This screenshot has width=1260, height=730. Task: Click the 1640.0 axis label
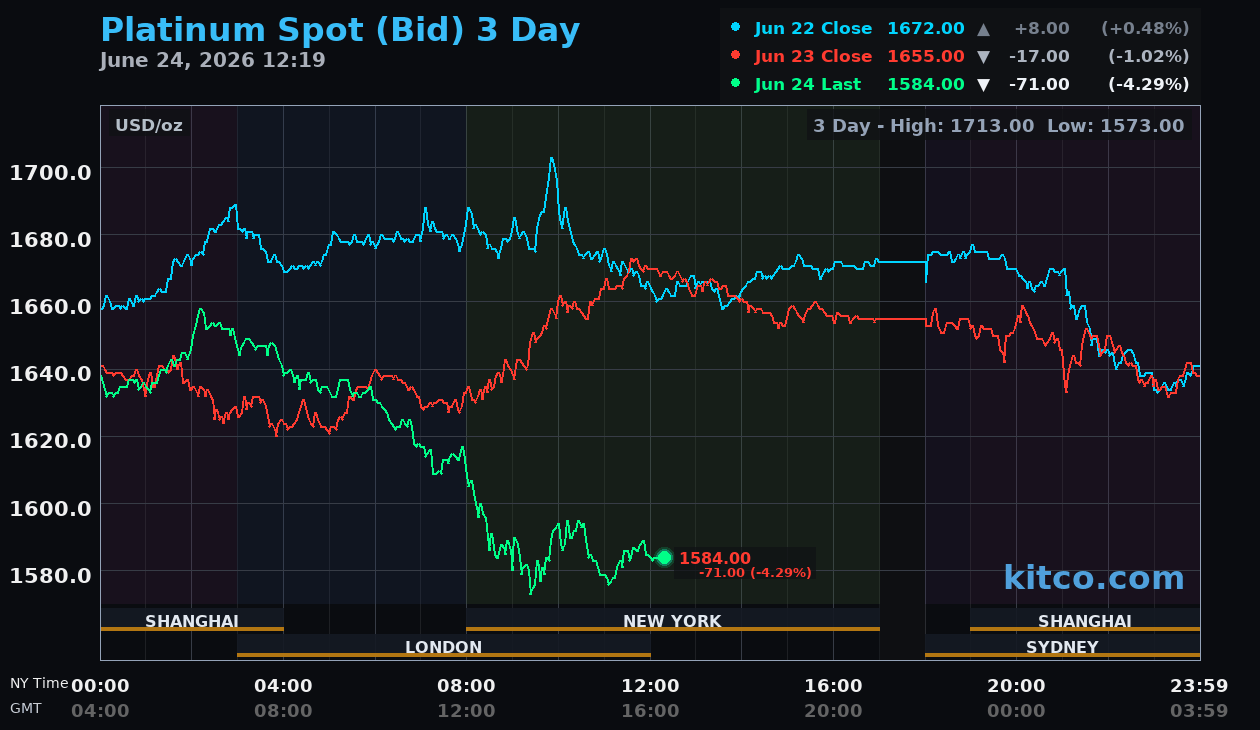pyautogui.click(x=50, y=373)
